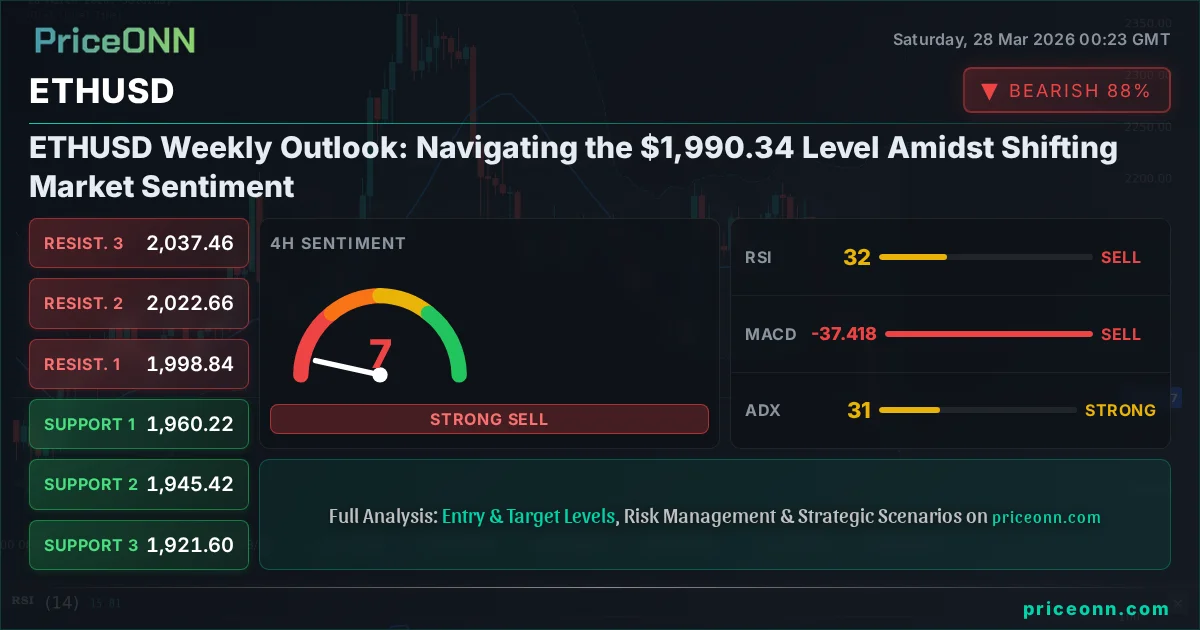1200x630 pixels.
Task: Select the ETHUSD ticker heading
Action: pos(101,91)
